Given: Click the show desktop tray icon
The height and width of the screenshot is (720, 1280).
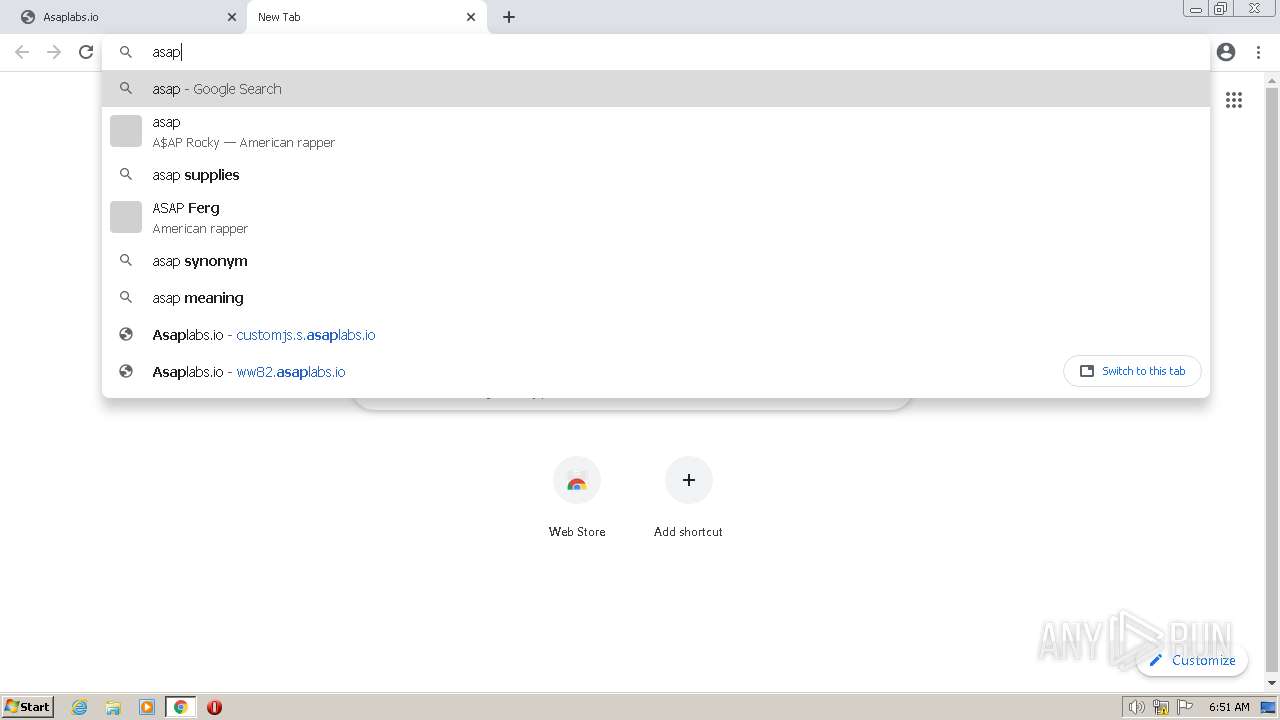Looking at the screenshot, I should tap(1269, 707).
